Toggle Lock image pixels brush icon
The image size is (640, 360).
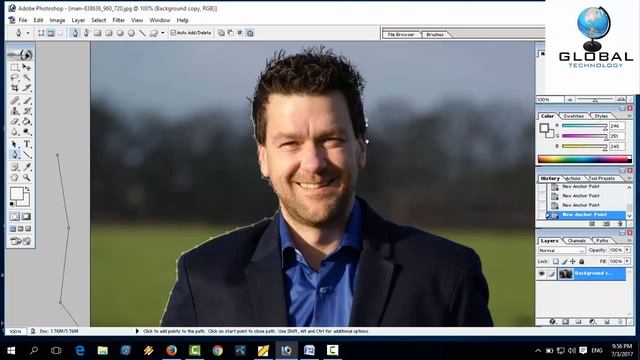pos(564,261)
